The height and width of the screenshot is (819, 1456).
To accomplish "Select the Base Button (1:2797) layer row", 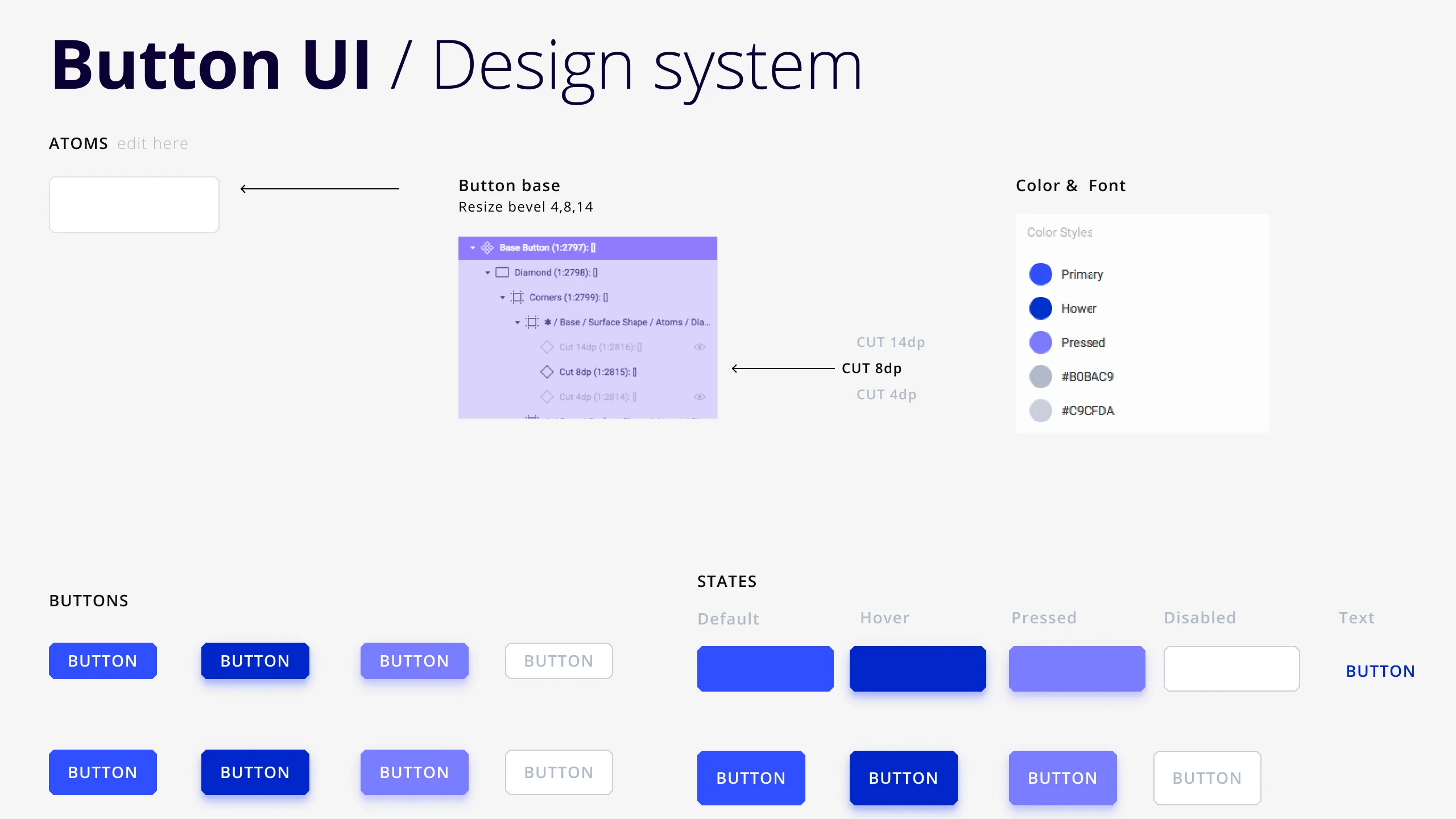I will (588, 248).
